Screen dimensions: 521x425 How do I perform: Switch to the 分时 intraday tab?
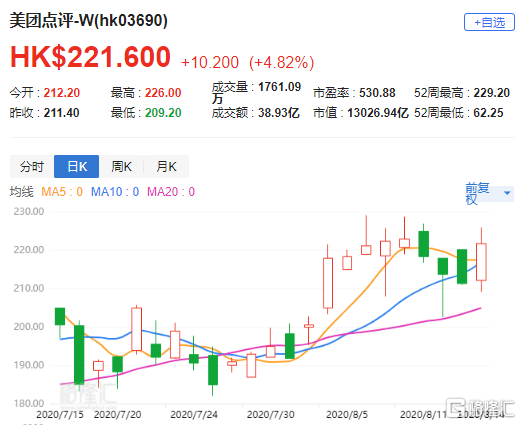click(x=32, y=166)
